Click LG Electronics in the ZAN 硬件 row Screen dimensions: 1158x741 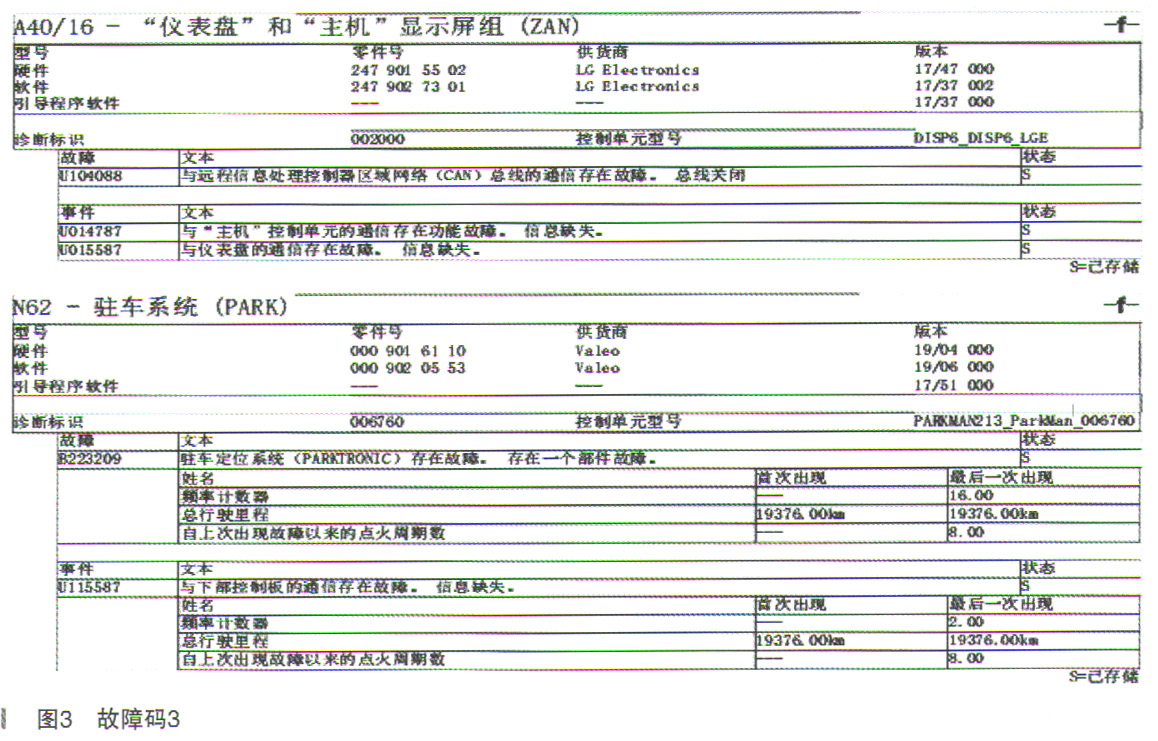(x=637, y=70)
